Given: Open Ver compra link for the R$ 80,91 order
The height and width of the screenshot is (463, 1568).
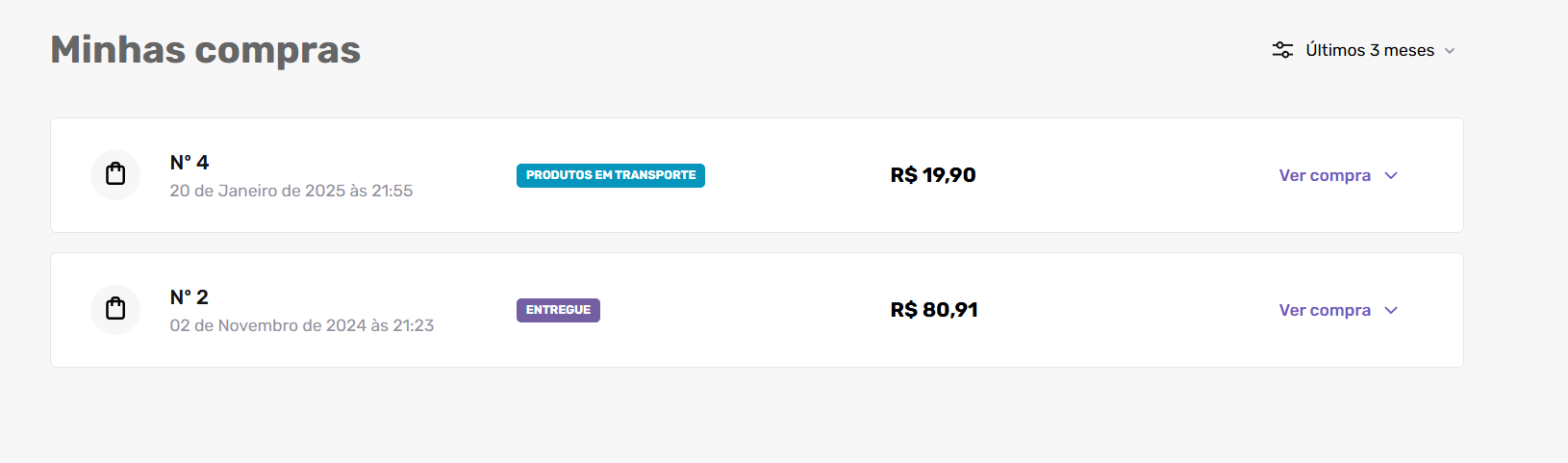Looking at the screenshot, I should [x=1325, y=310].
